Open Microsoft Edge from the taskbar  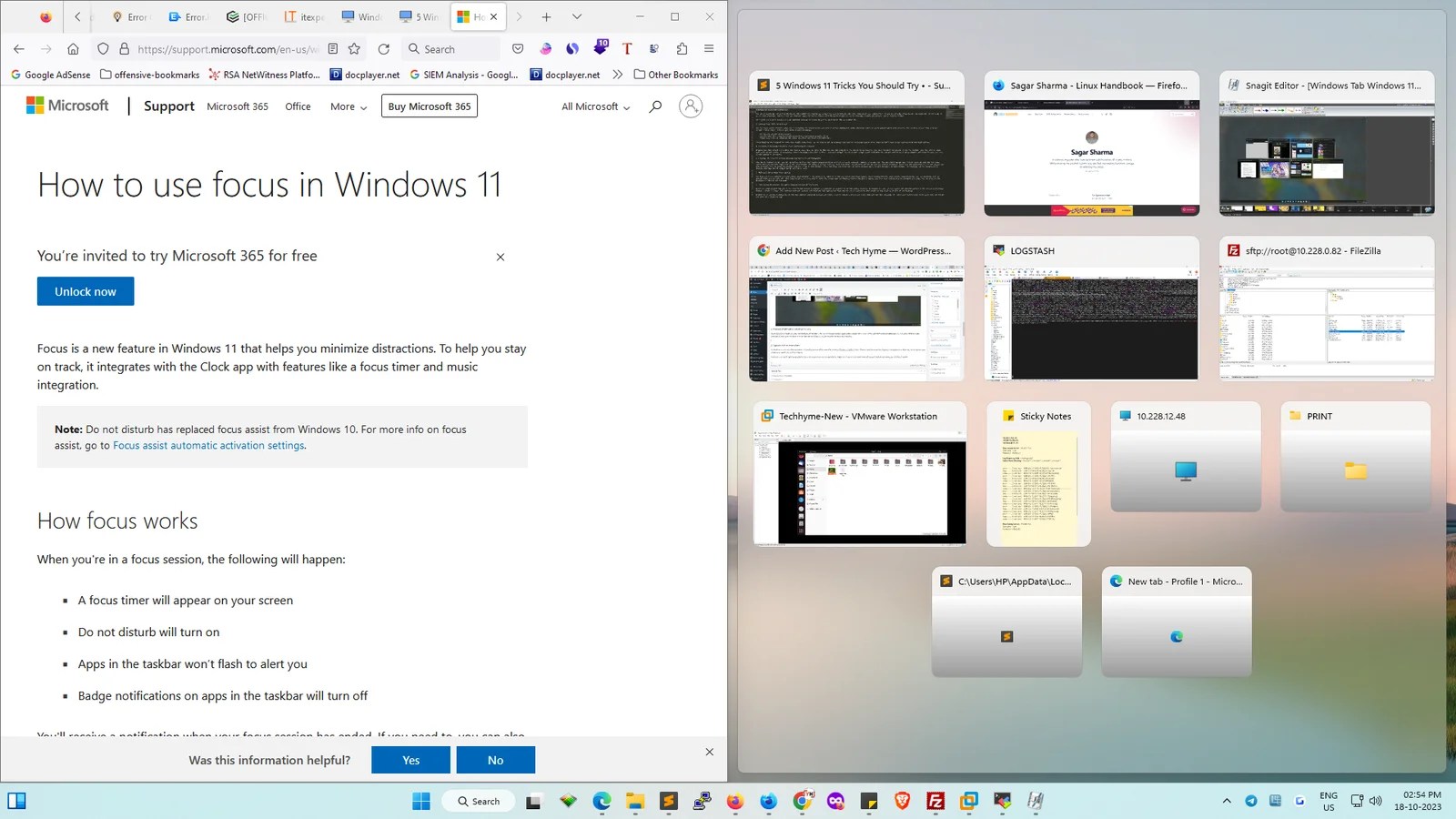point(602,801)
